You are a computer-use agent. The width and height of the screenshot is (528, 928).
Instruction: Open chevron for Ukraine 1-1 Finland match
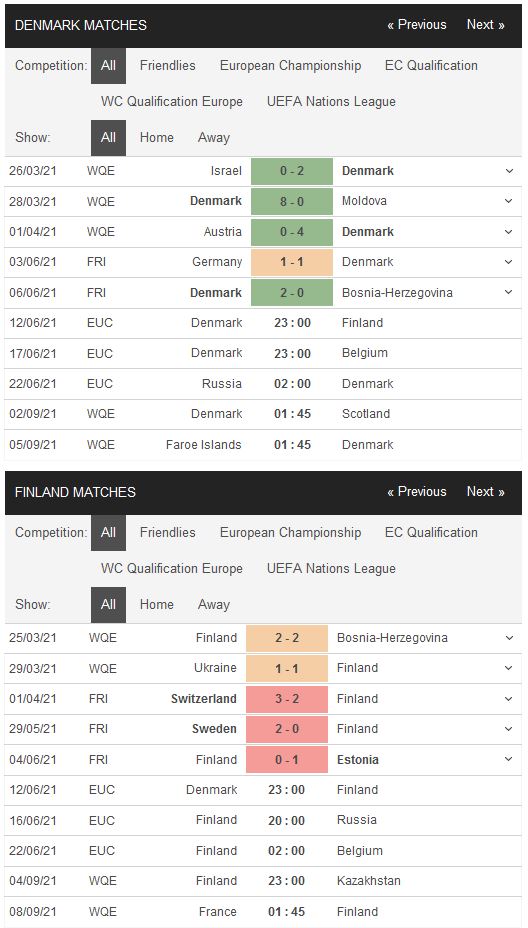coord(509,668)
